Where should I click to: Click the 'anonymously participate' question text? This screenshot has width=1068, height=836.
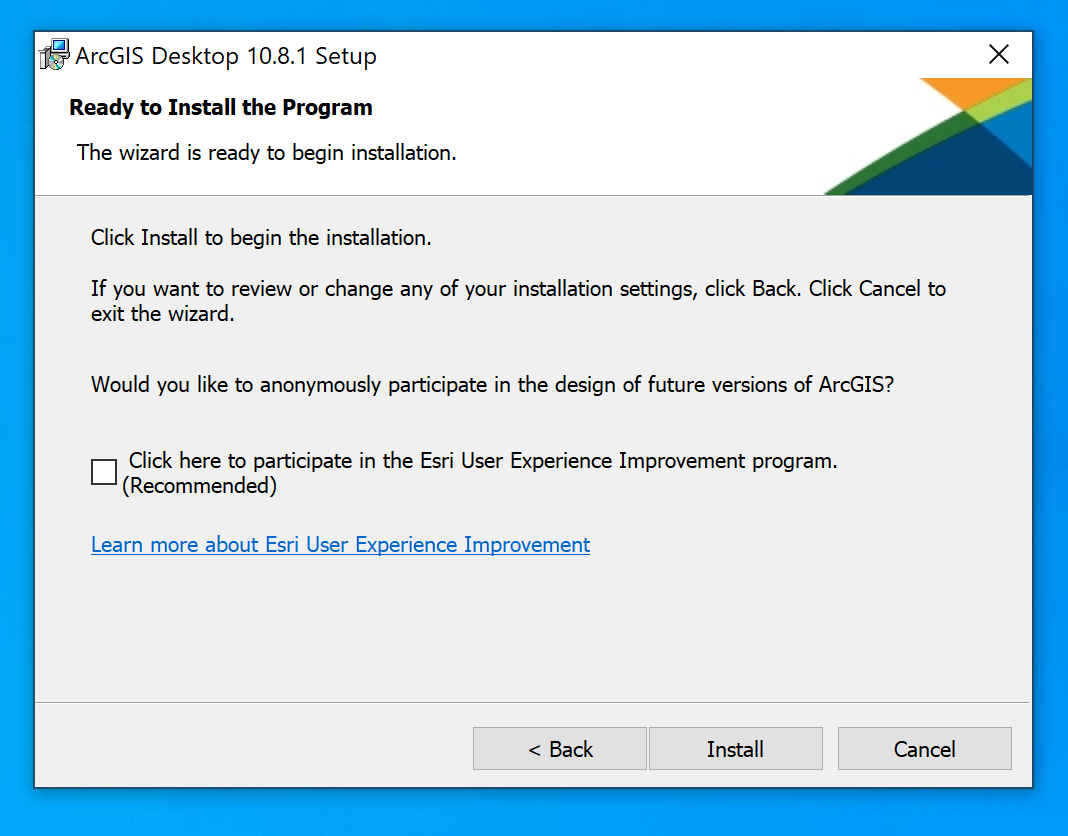[492, 384]
